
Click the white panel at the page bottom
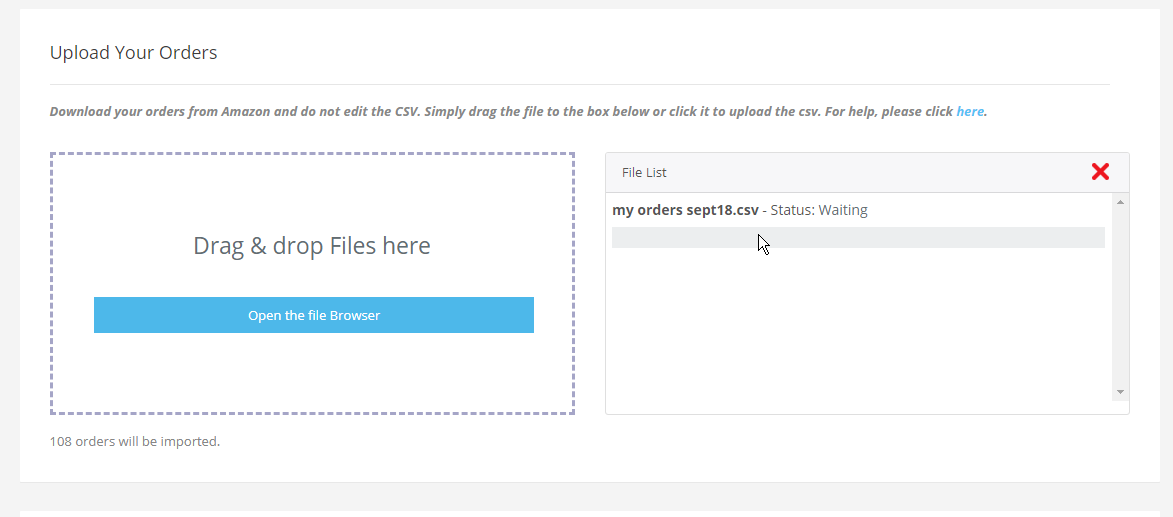(589, 514)
